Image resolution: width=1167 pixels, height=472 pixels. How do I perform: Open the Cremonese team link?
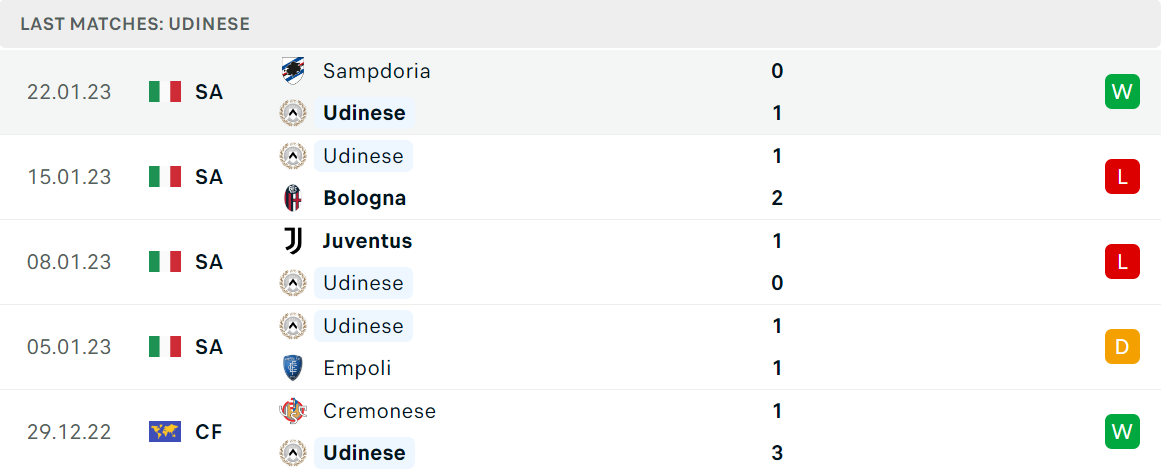pyautogui.click(x=380, y=410)
